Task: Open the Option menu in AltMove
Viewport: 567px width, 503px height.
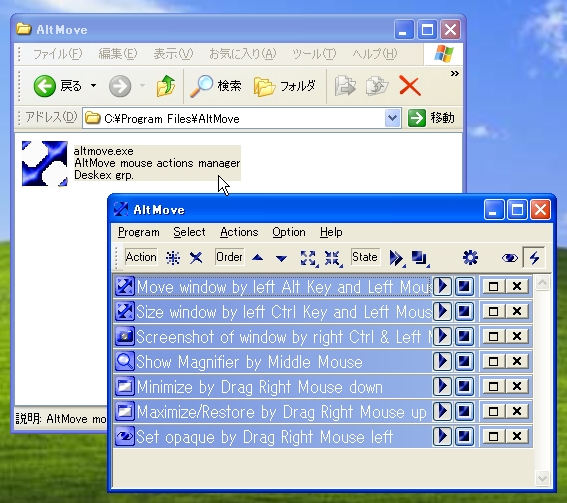Action: pos(289,232)
